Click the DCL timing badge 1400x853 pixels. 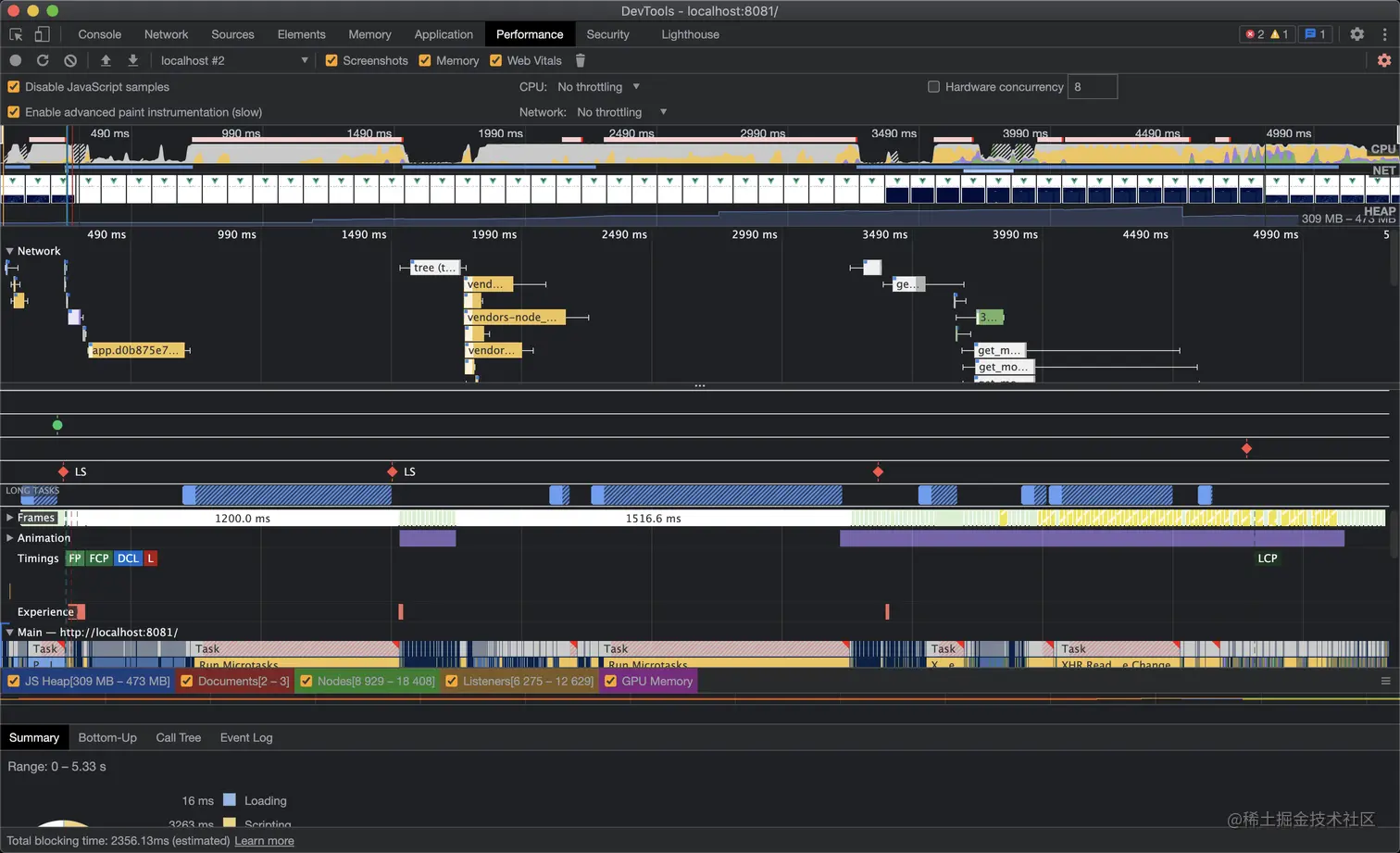[128, 558]
